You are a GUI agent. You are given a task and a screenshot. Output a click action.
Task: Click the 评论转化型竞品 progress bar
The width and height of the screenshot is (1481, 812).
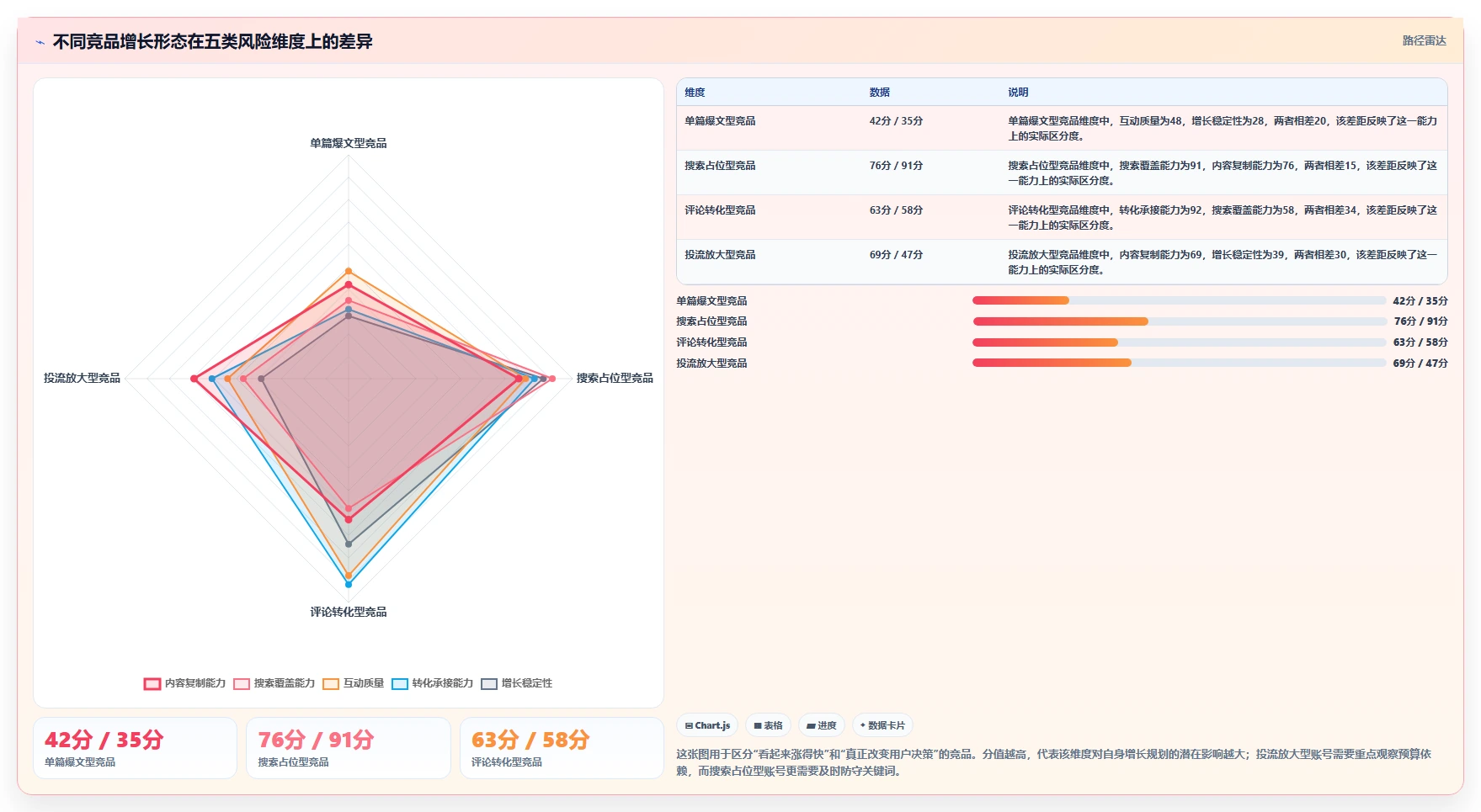(x=1179, y=342)
